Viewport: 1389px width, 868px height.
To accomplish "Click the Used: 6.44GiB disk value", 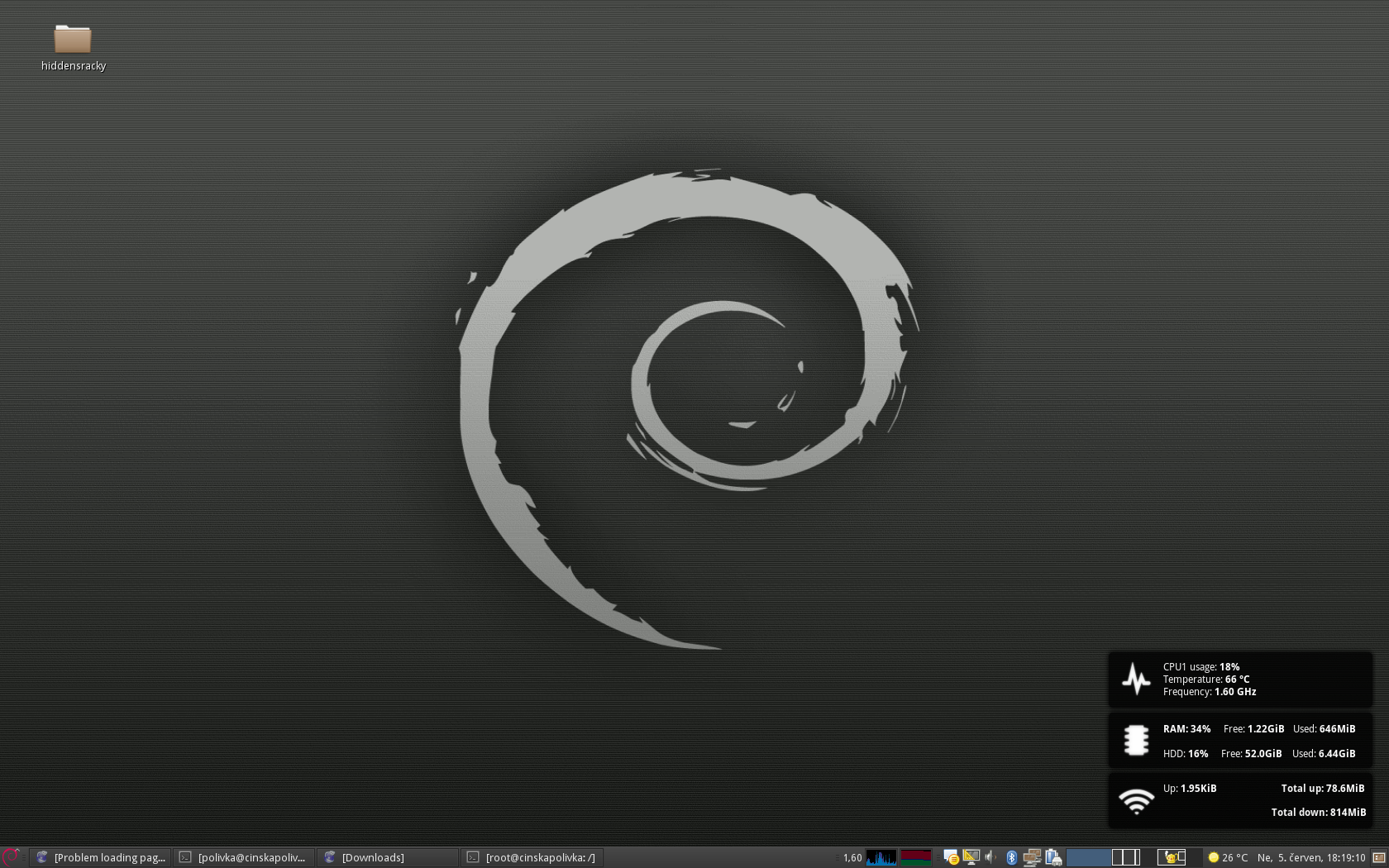I will click(1324, 754).
